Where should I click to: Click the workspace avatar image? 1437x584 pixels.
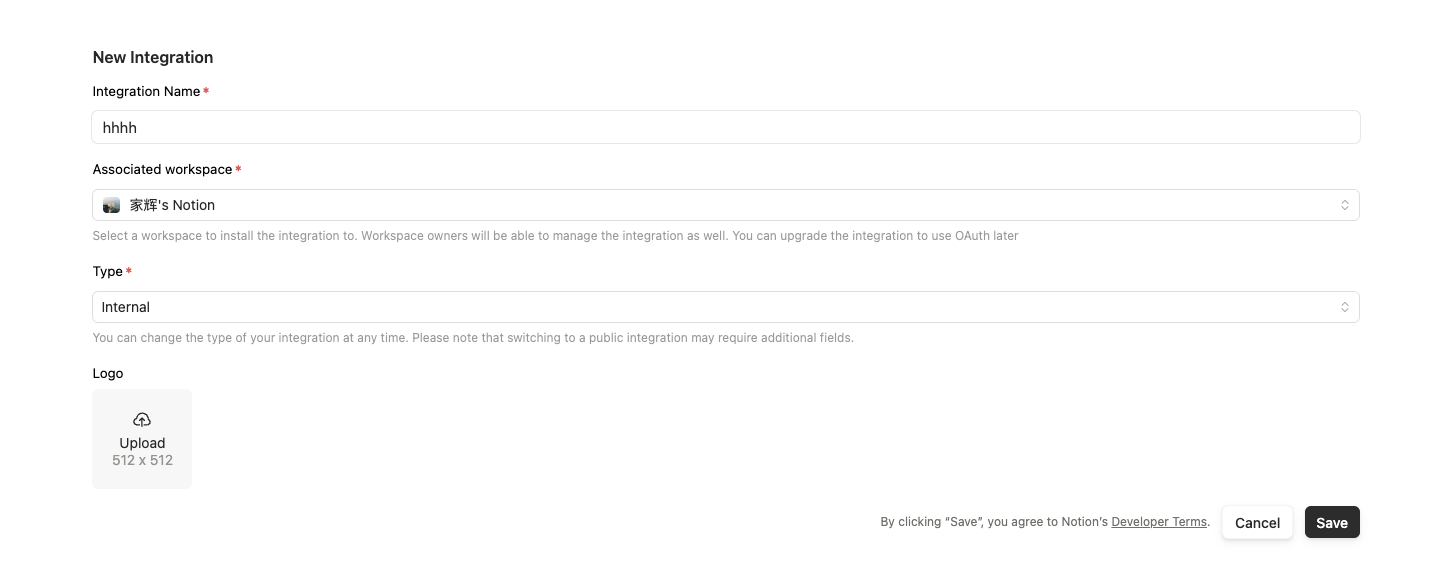(x=112, y=205)
